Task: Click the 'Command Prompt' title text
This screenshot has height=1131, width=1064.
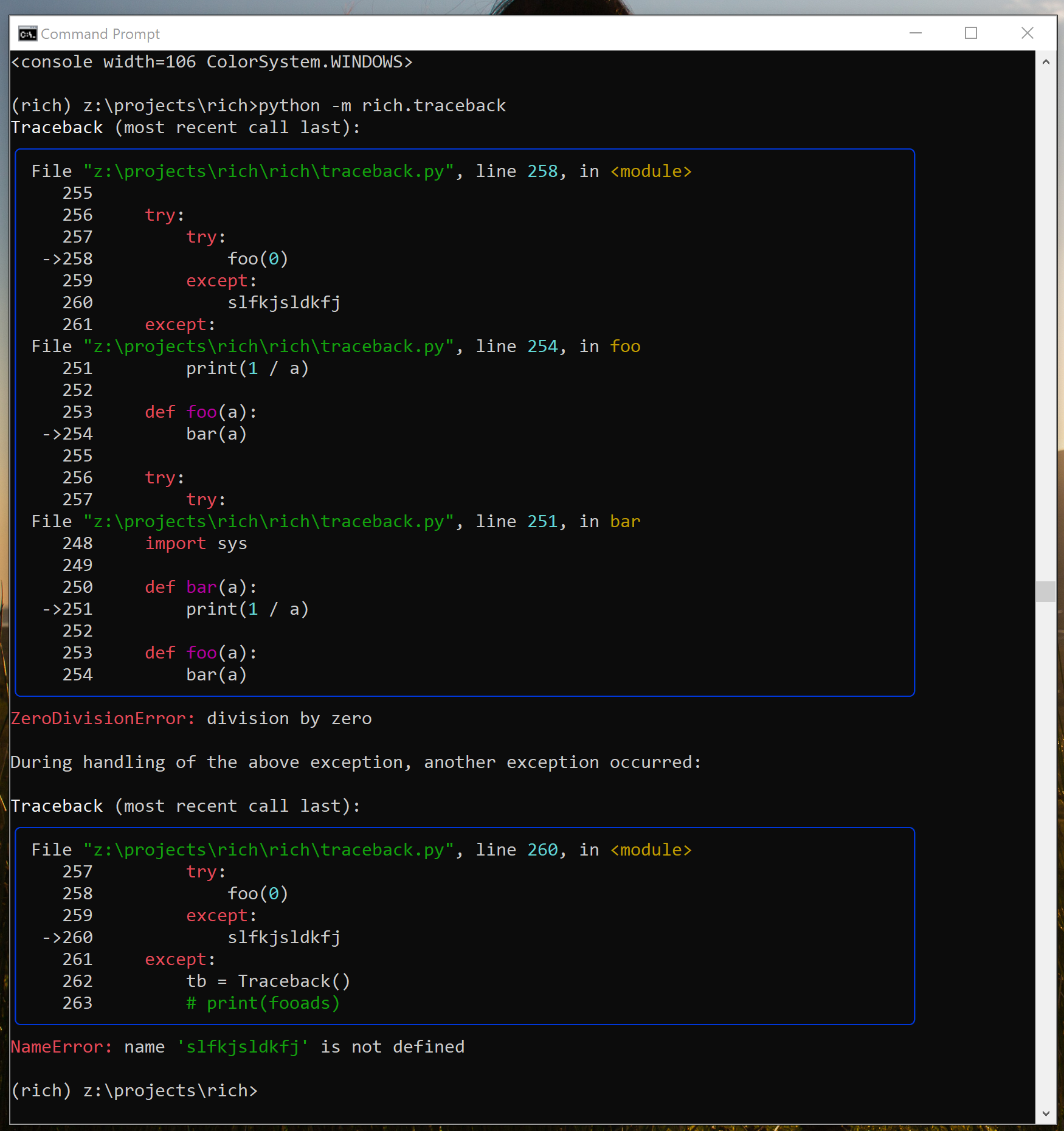Action: click(100, 34)
